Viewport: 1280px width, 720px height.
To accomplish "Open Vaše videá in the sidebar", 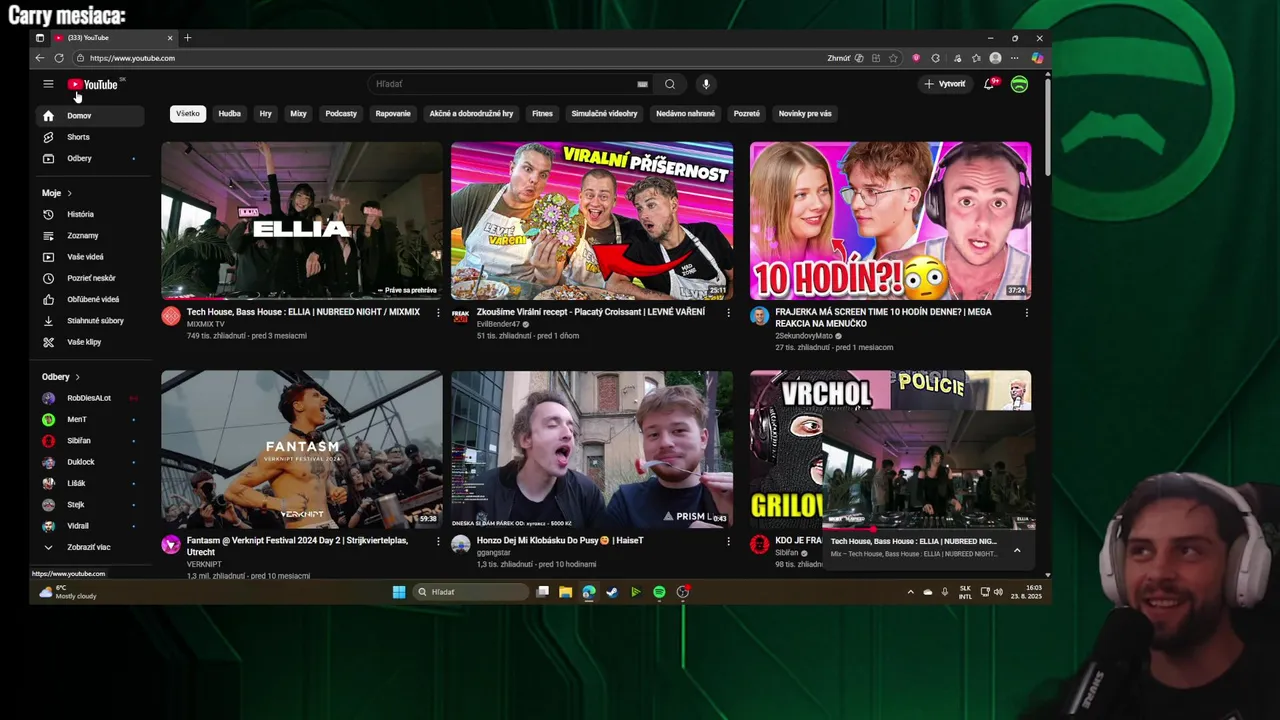I will point(91,257).
